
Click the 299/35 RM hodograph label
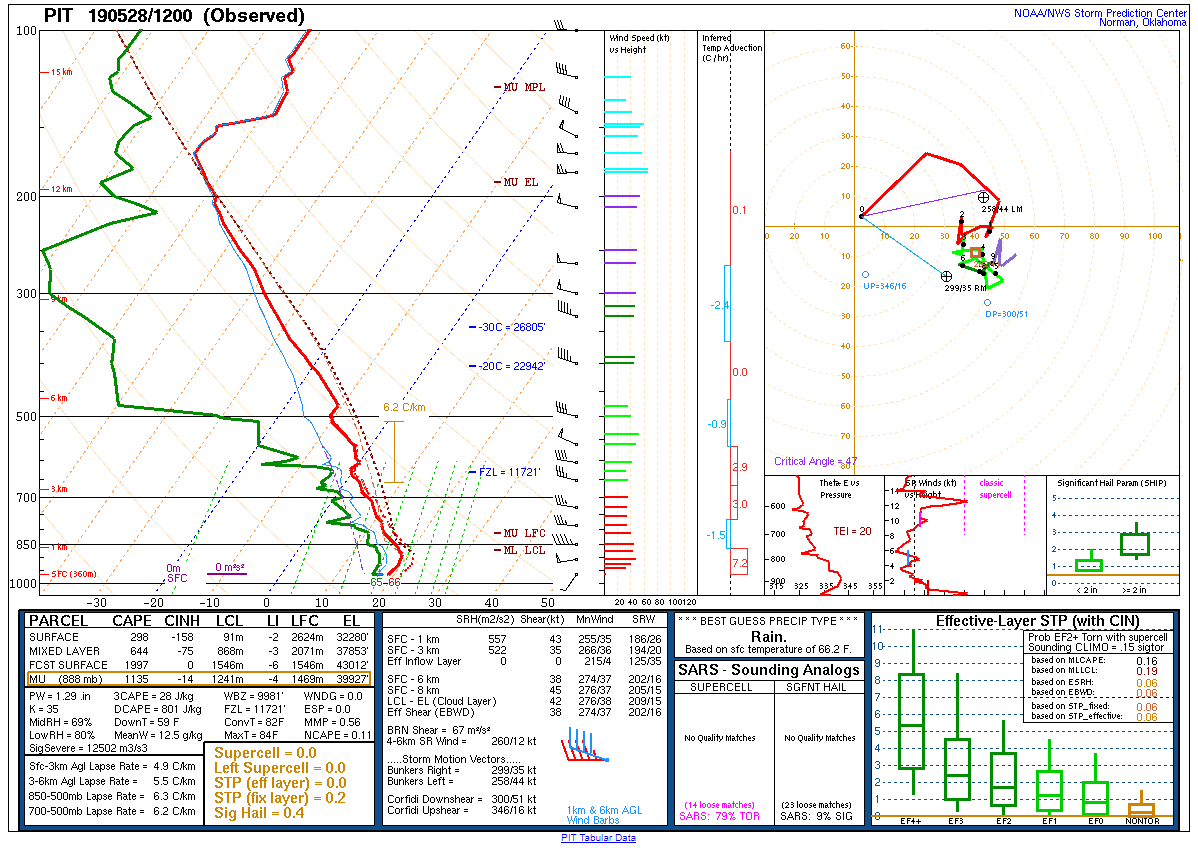tap(965, 288)
